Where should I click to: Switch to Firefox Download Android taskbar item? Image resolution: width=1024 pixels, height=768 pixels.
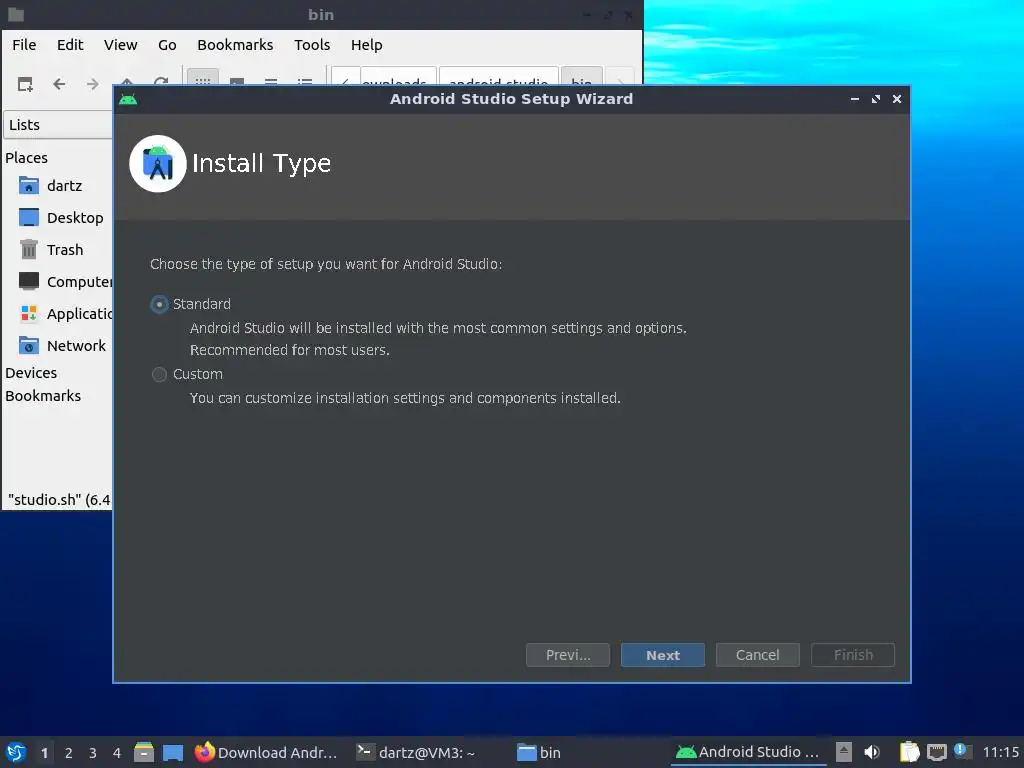click(x=266, y=752)
